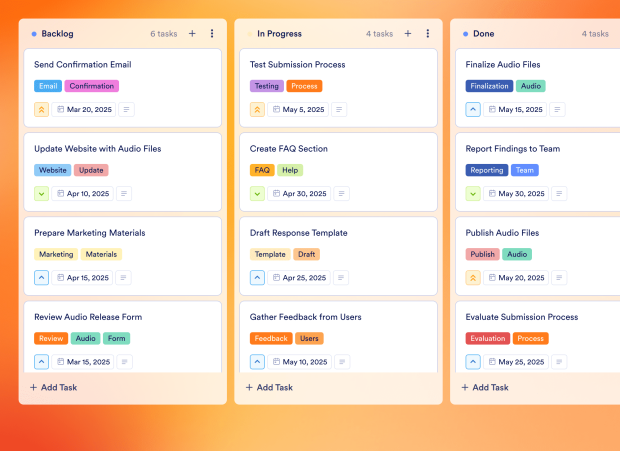Select Mar 20, 2025 due date
This screenshot has height=451, width=620.
pyautogui.click(x=85, y=109)
